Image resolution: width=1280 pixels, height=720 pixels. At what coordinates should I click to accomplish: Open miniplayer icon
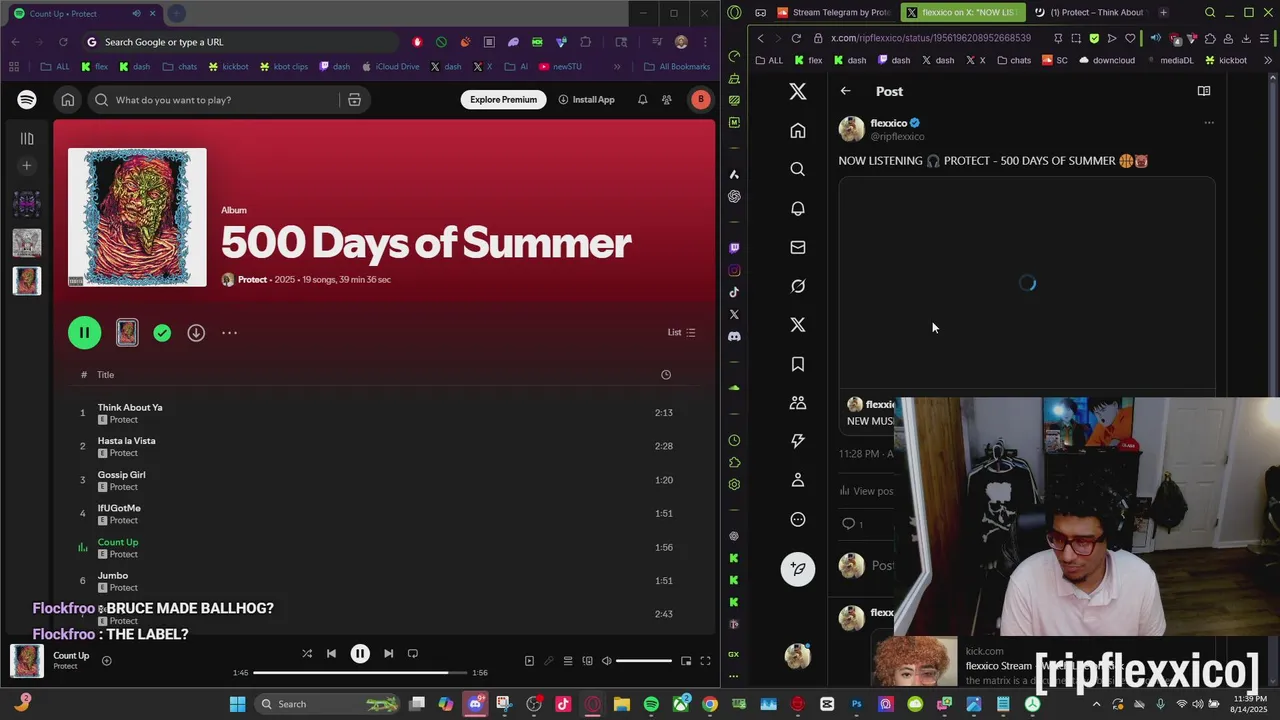pyautogui.click(x=686, y=661)
